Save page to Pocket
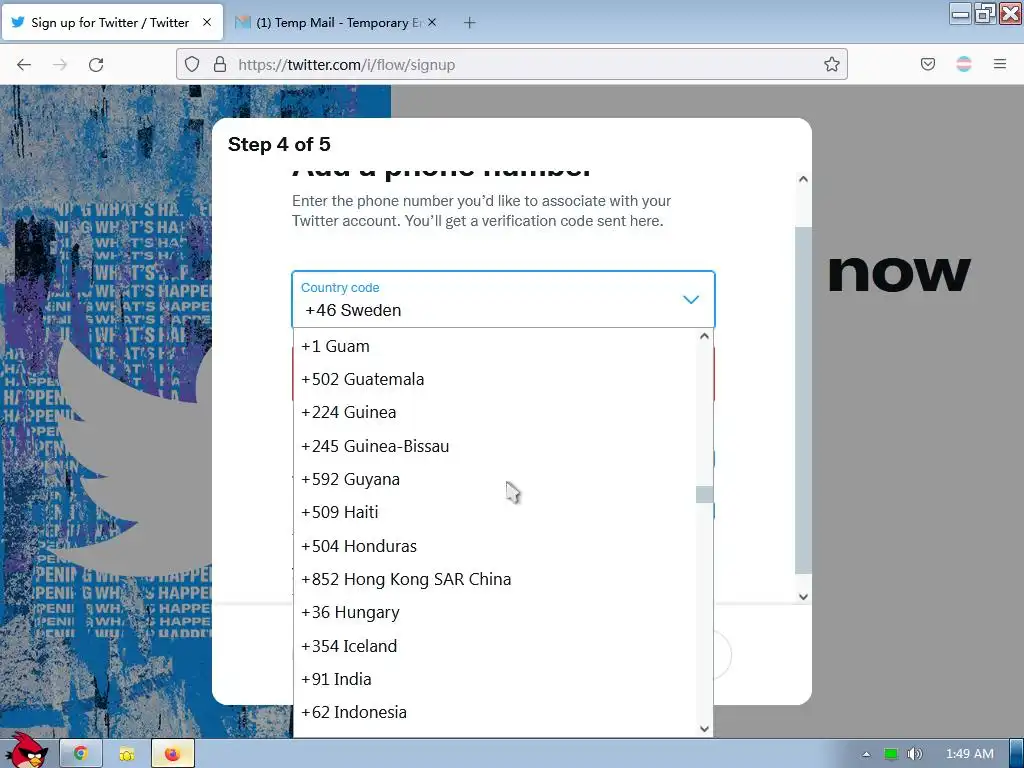1024x768 pixels. (x=928, y=64)
